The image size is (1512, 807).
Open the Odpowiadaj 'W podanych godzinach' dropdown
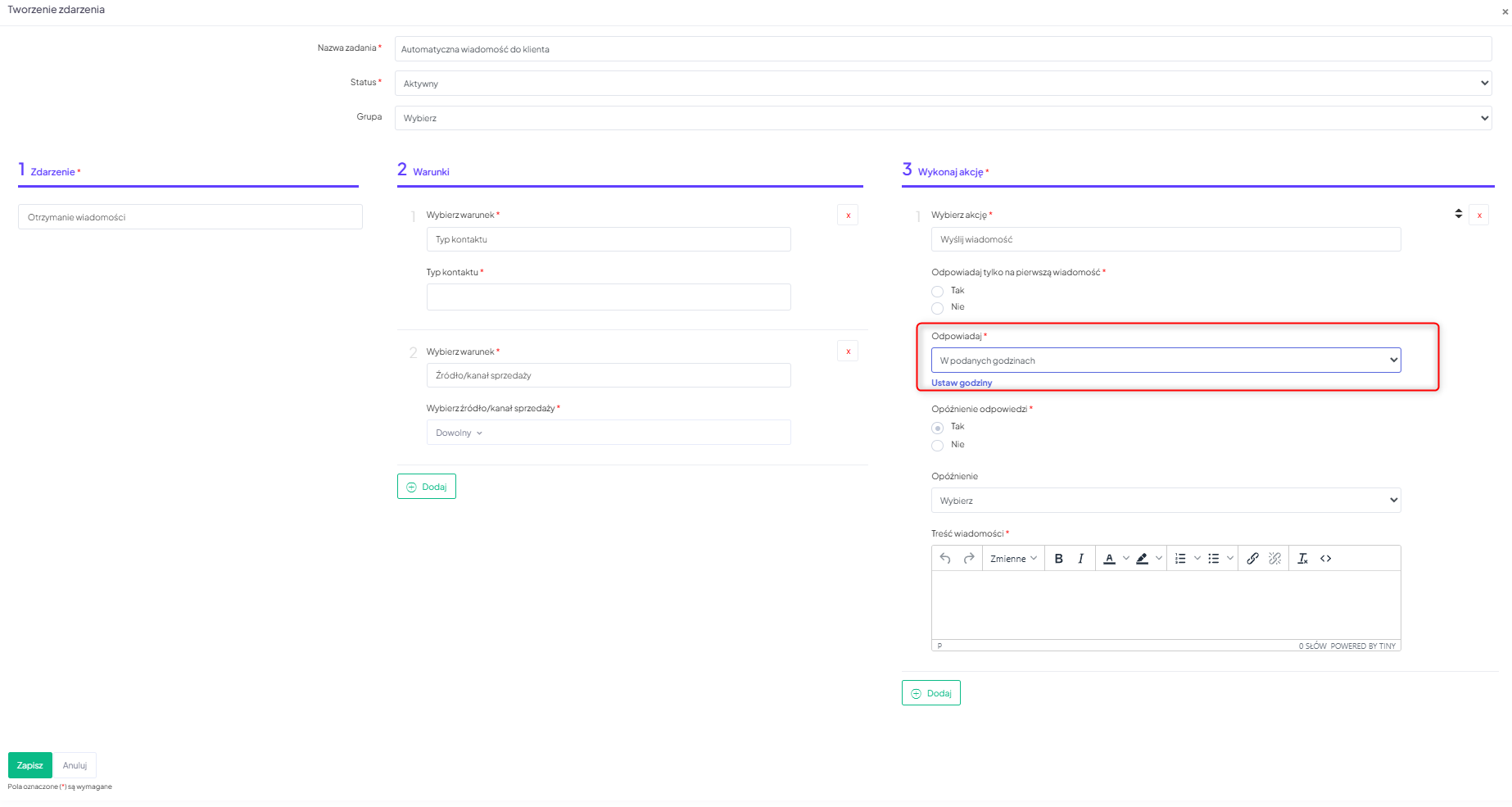1166,360
